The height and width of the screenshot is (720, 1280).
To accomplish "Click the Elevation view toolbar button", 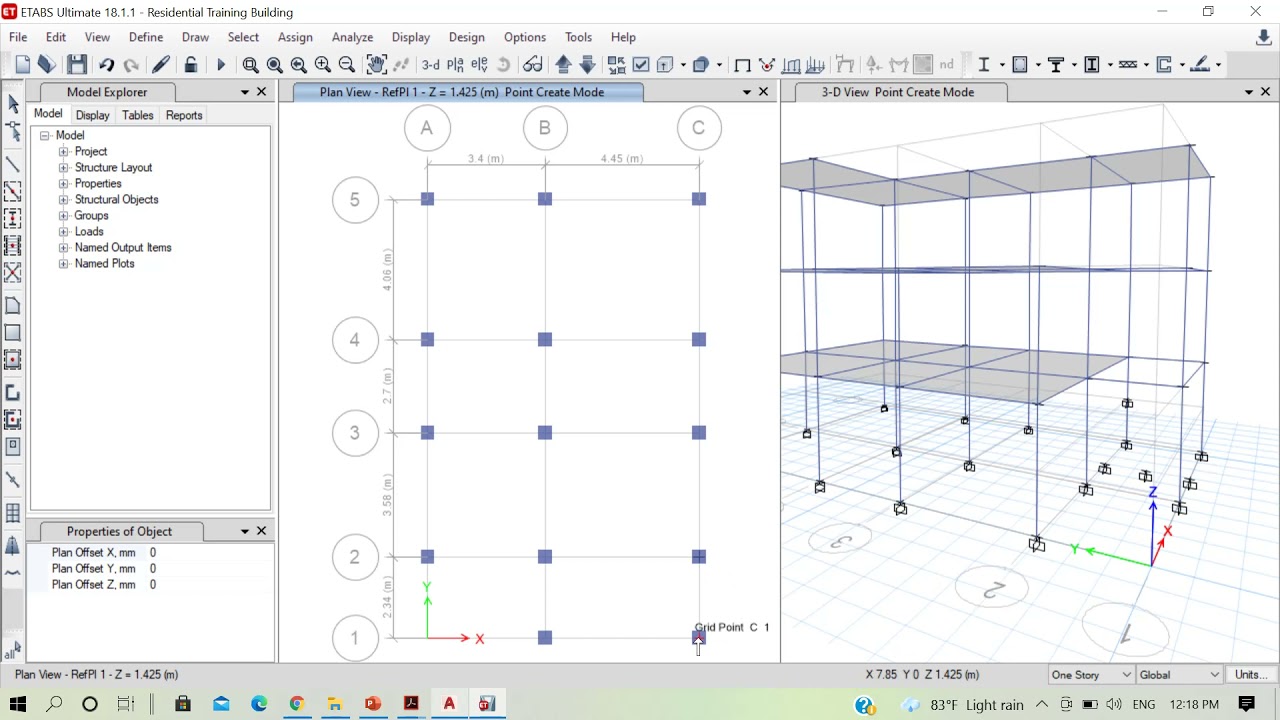I will point(479,65).
